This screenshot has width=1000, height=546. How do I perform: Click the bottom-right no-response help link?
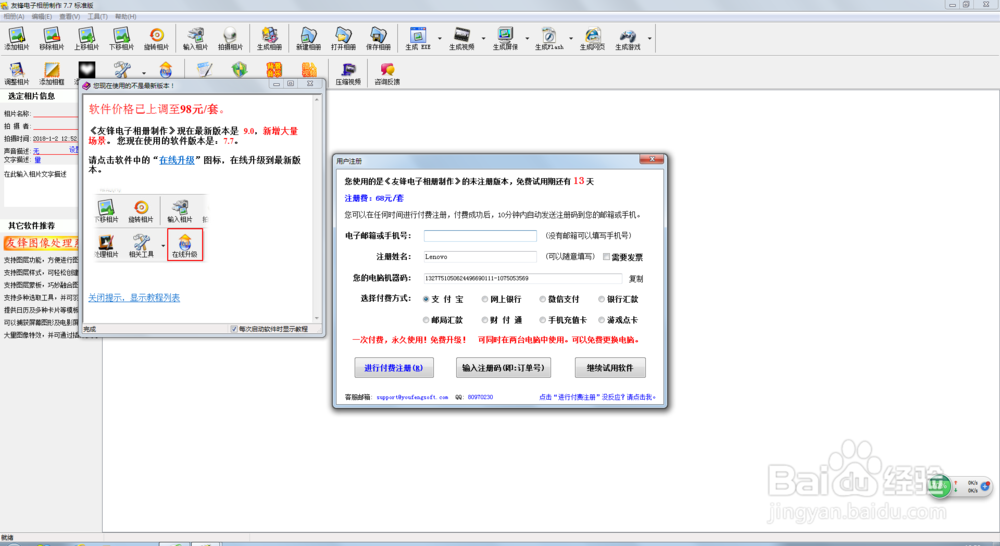pos(597,397)
